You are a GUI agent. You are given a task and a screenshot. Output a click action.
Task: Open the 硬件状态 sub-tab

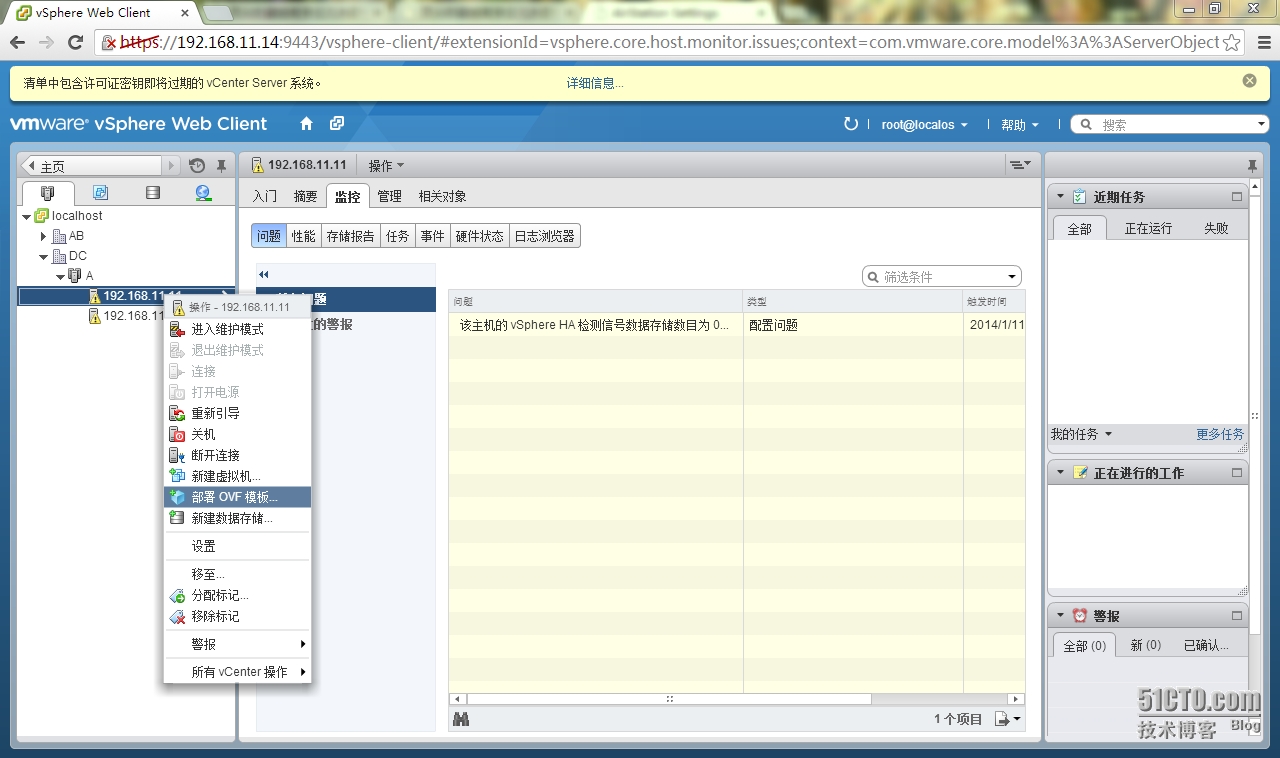pyautogui.click(x=480, y=236)
